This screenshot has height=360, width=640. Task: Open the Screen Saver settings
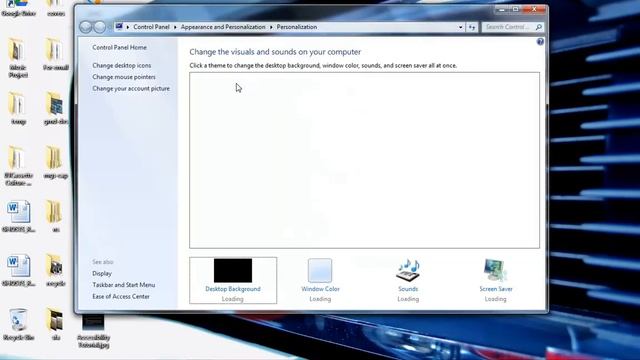point(496,280)
